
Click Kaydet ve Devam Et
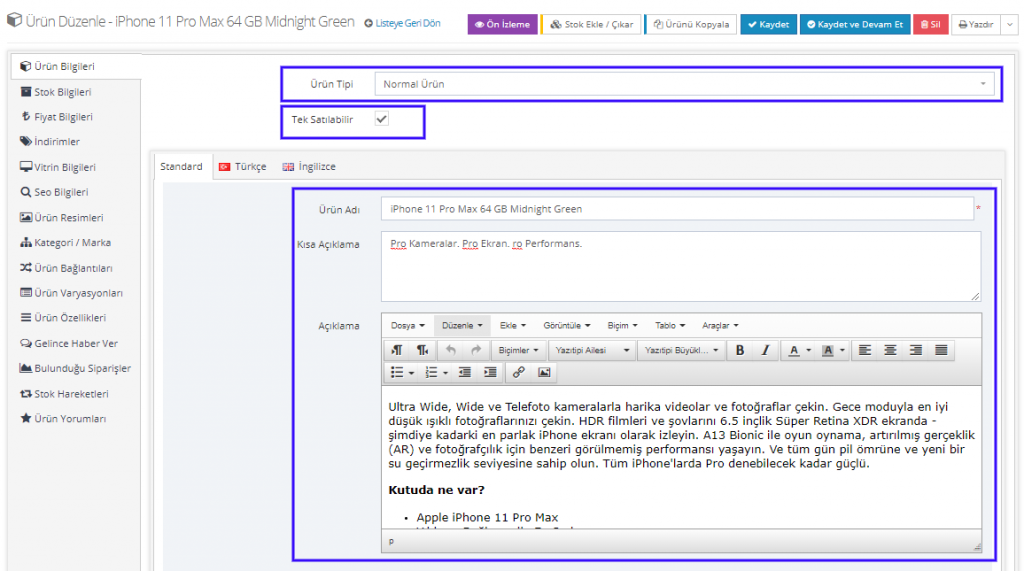click(x=855, y=24)
